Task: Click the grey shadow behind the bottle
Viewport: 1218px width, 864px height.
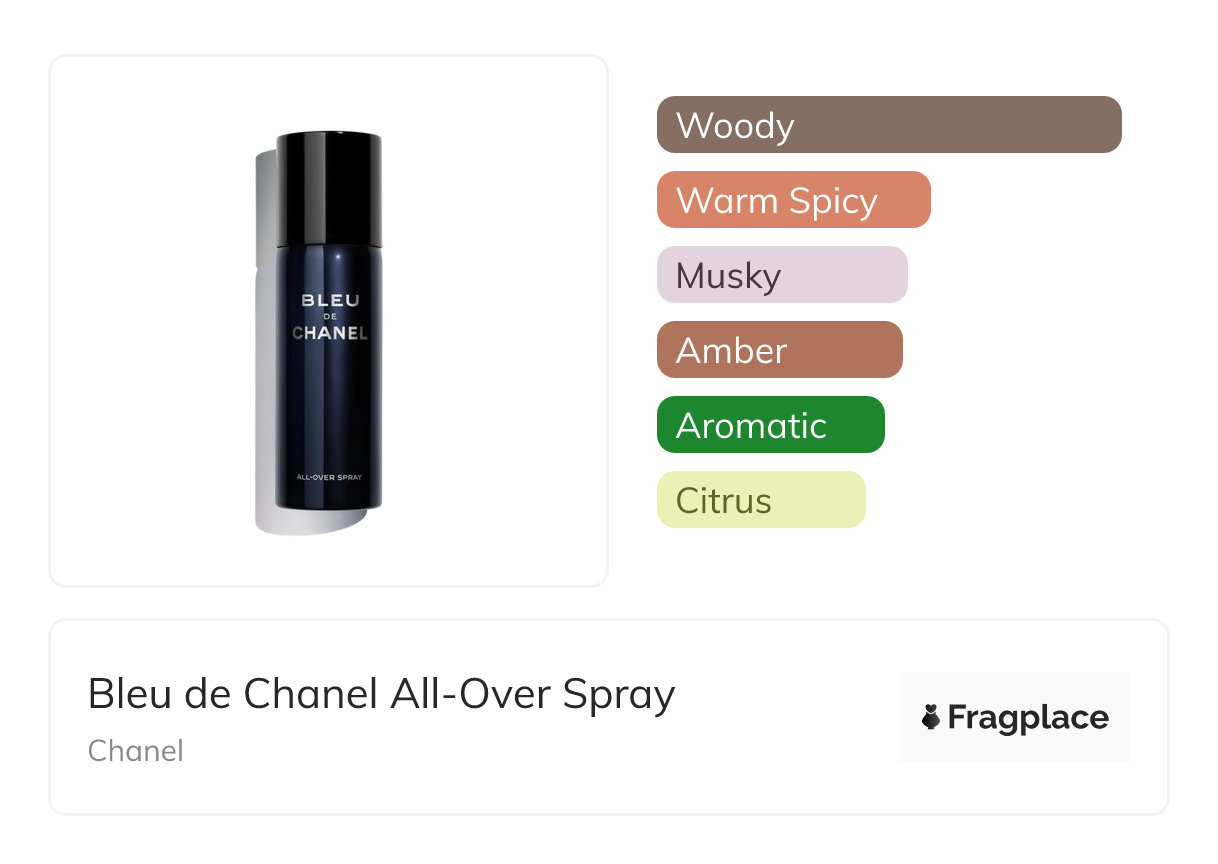Action: pos(264,400)
